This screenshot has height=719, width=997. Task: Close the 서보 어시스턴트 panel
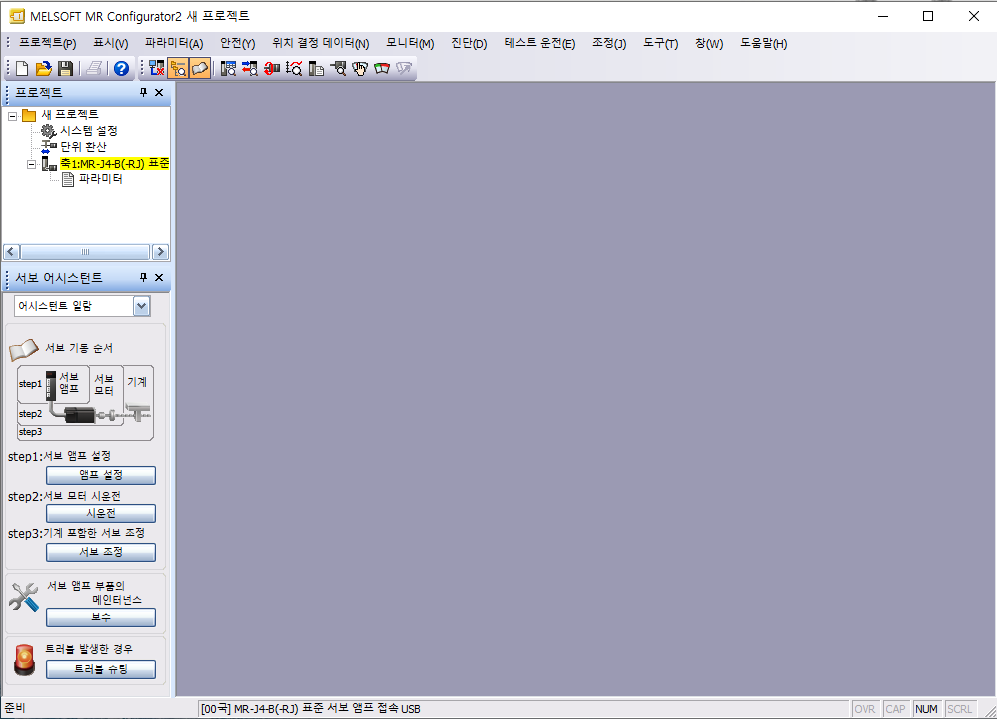tap(159, 278)
